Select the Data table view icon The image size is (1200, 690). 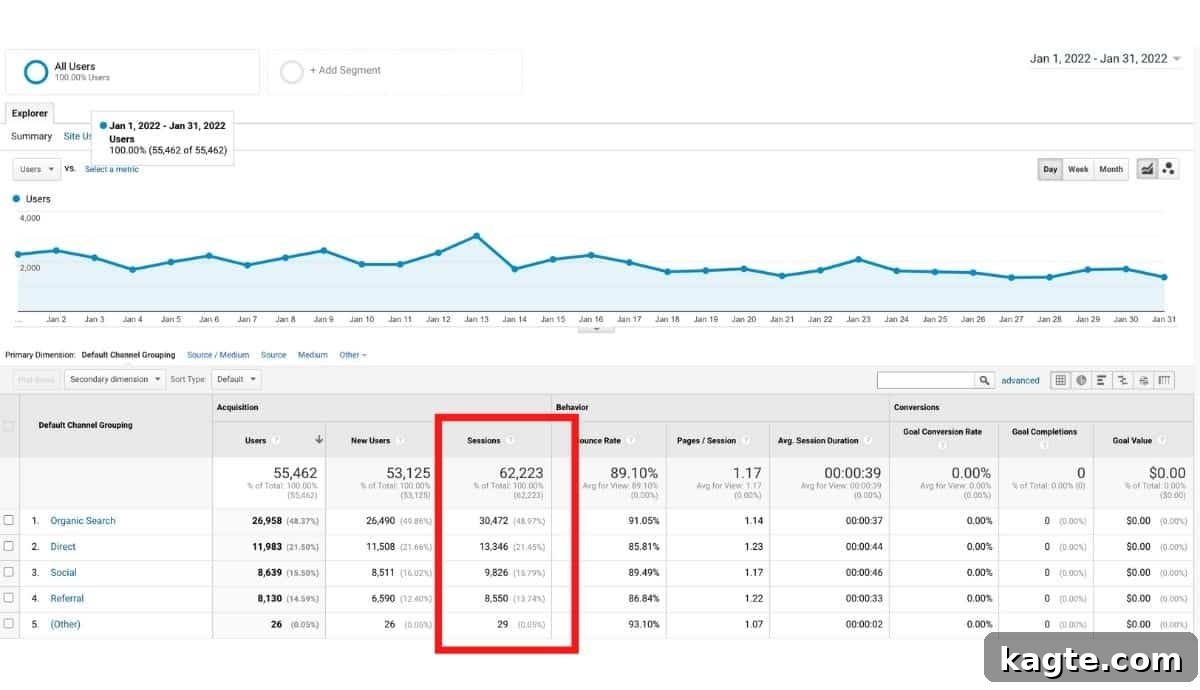point(1060,380)
